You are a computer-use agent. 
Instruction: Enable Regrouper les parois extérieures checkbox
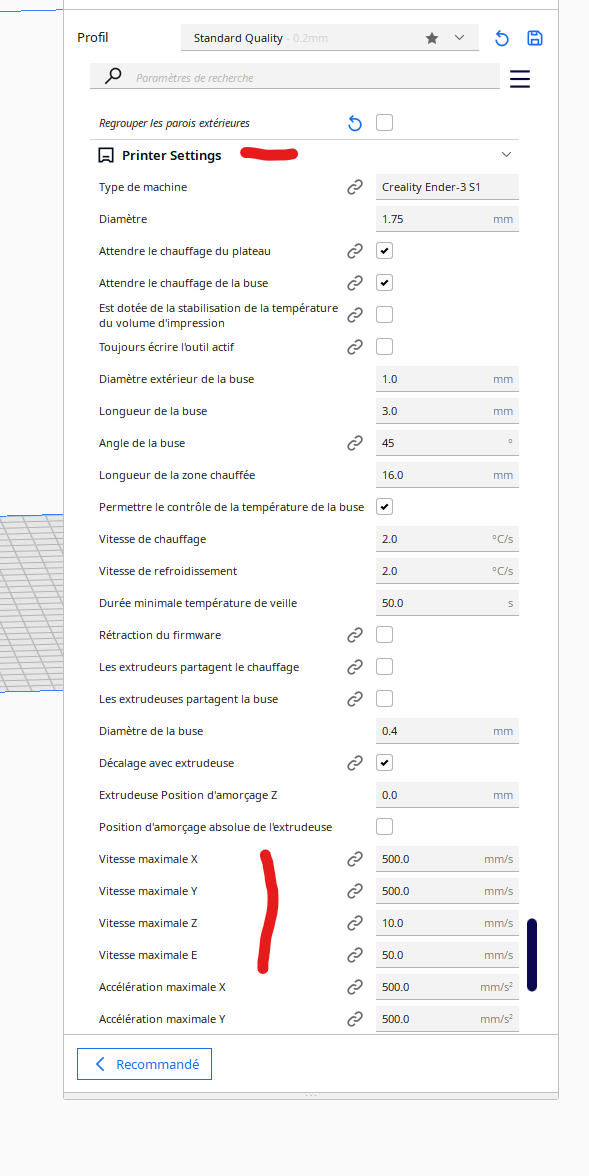pos(384,122)
